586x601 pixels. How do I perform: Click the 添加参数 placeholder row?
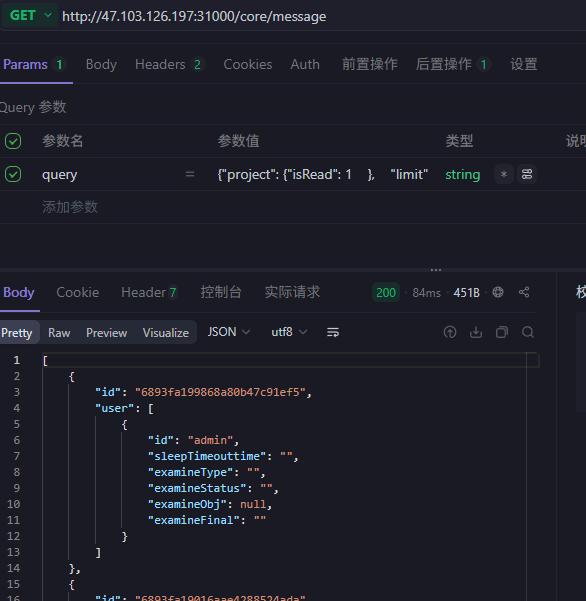[70, 207]
